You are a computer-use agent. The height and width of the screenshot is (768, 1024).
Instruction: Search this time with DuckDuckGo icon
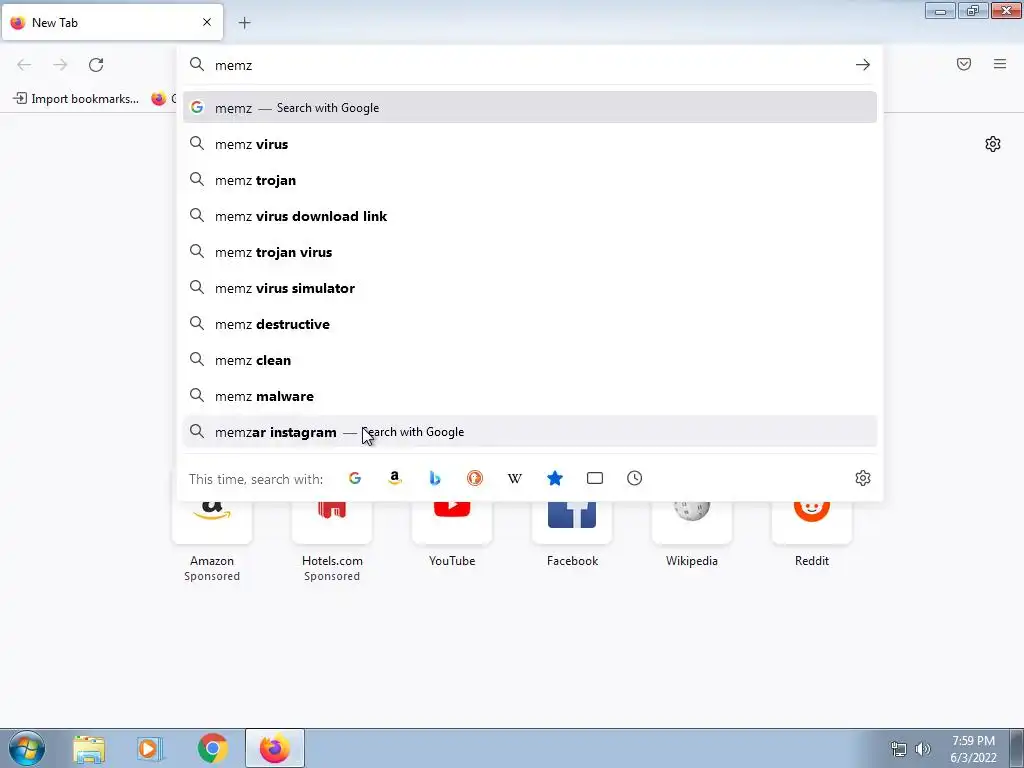point(475,478)
